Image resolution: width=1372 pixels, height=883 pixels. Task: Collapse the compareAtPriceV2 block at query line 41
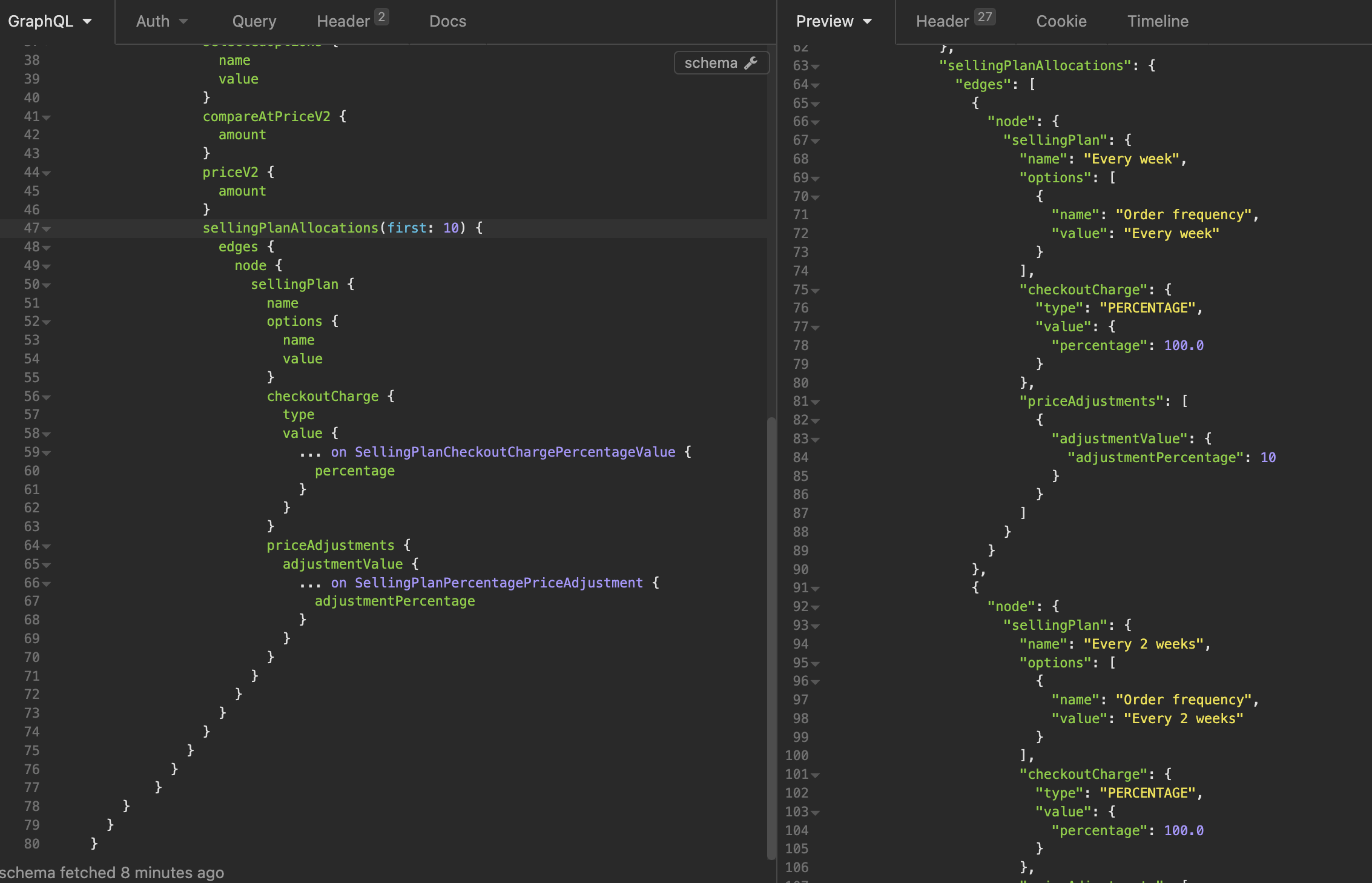coord(47,117)
